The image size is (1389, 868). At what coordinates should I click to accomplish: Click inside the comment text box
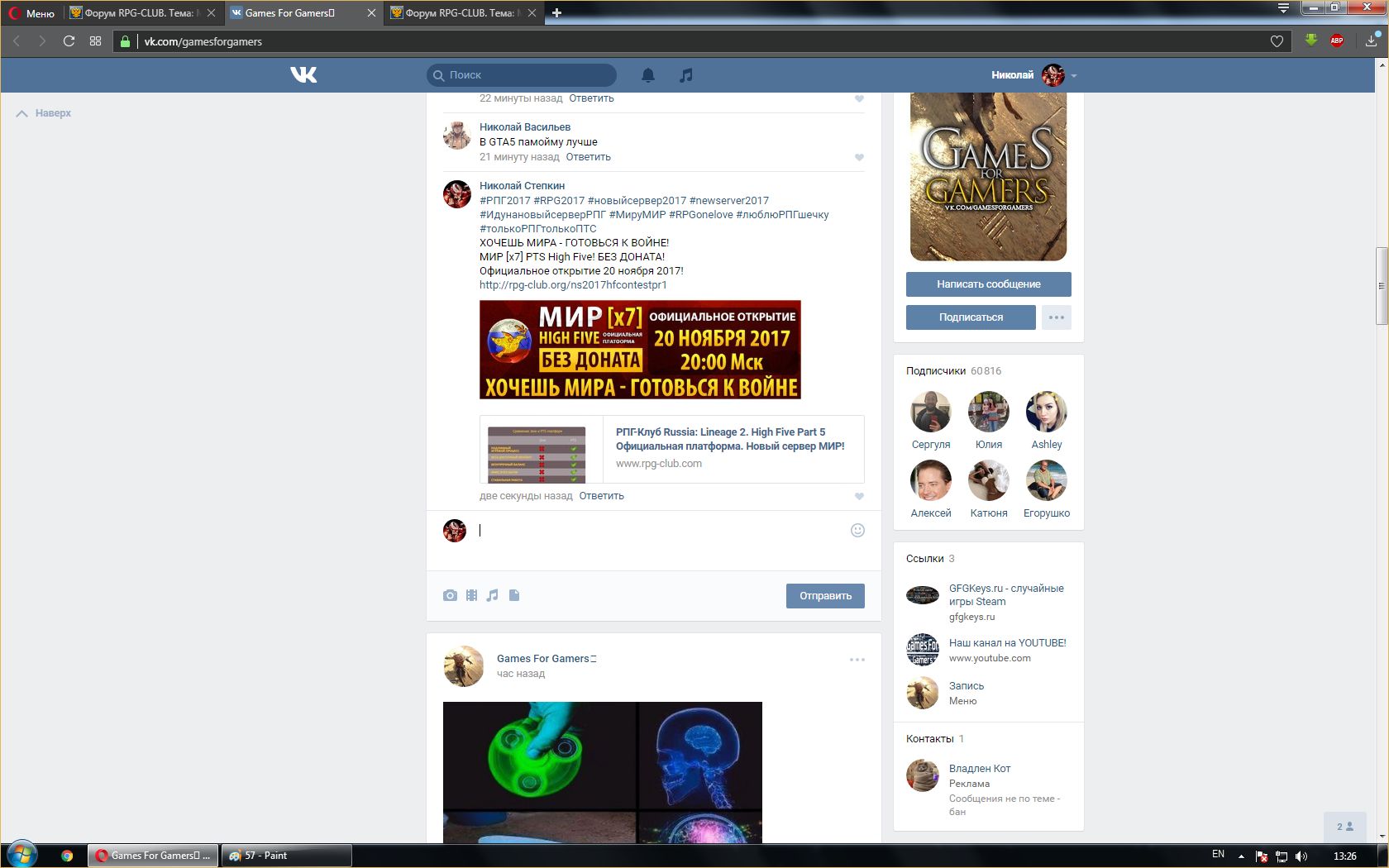point(661,531)
